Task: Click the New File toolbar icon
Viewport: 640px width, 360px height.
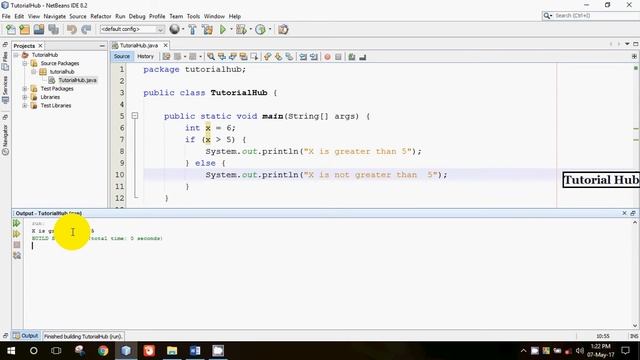Action: click(11, 29)
